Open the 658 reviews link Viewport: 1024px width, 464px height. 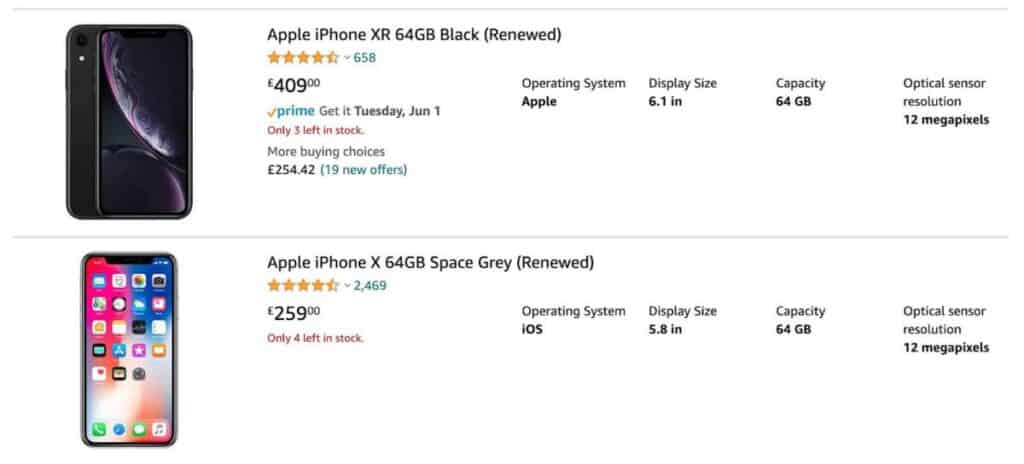[364, 58]
